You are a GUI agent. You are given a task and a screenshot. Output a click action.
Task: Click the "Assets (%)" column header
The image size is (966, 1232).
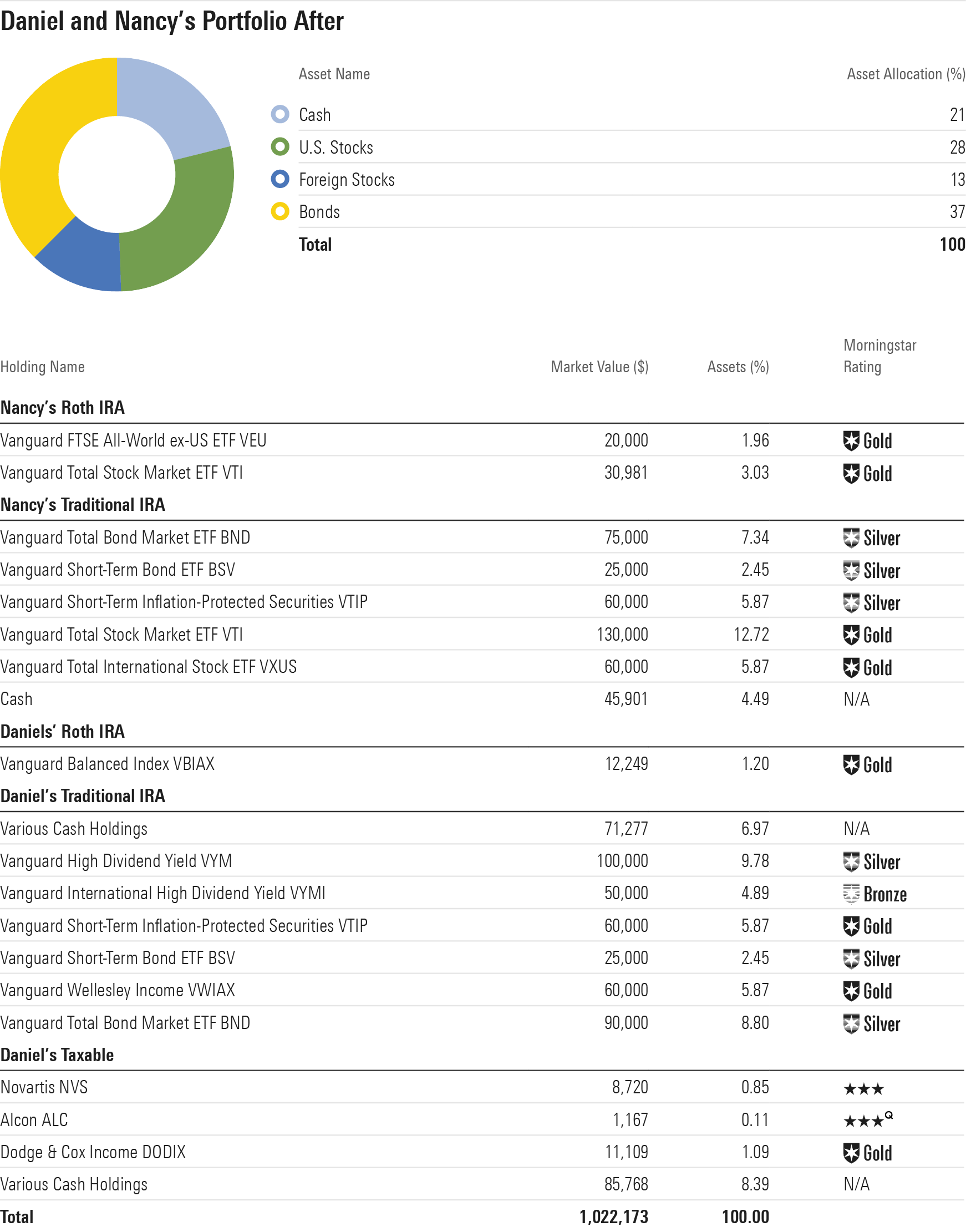pyautogui.click(x=738, y=367)
